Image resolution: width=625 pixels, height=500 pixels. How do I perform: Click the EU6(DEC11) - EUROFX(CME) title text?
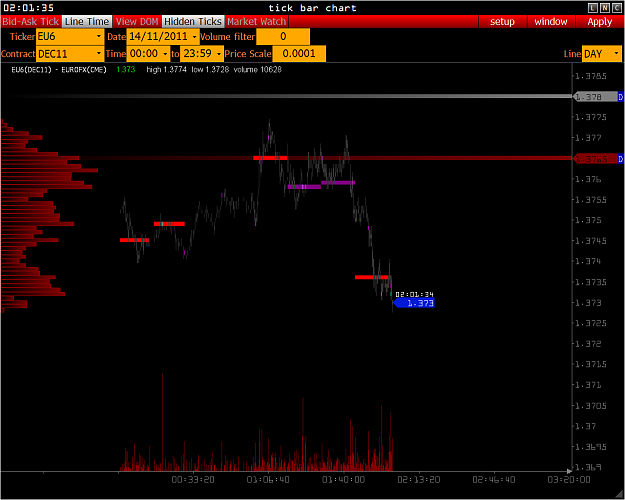(59, 69)
